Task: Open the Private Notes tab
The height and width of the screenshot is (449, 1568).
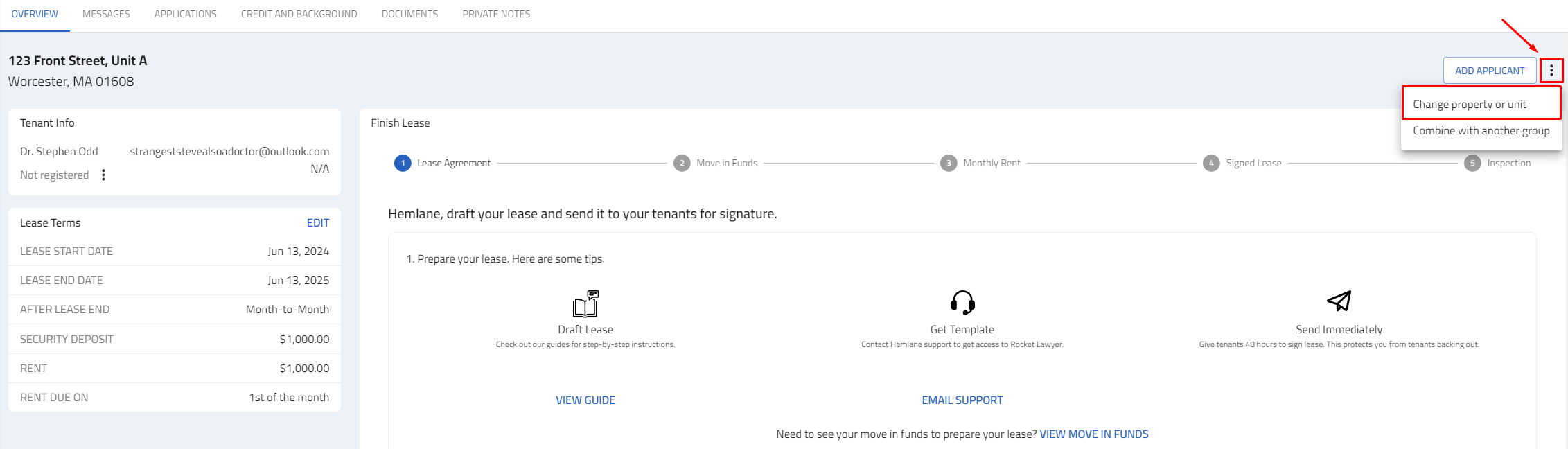Action: coord(496,14)
